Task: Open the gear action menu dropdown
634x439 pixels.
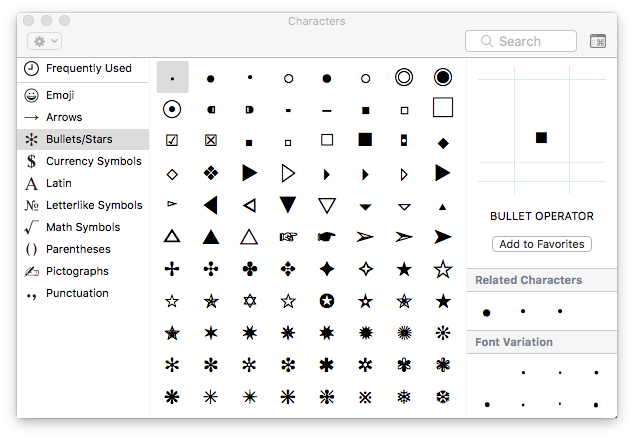Action: coord(44,41)
